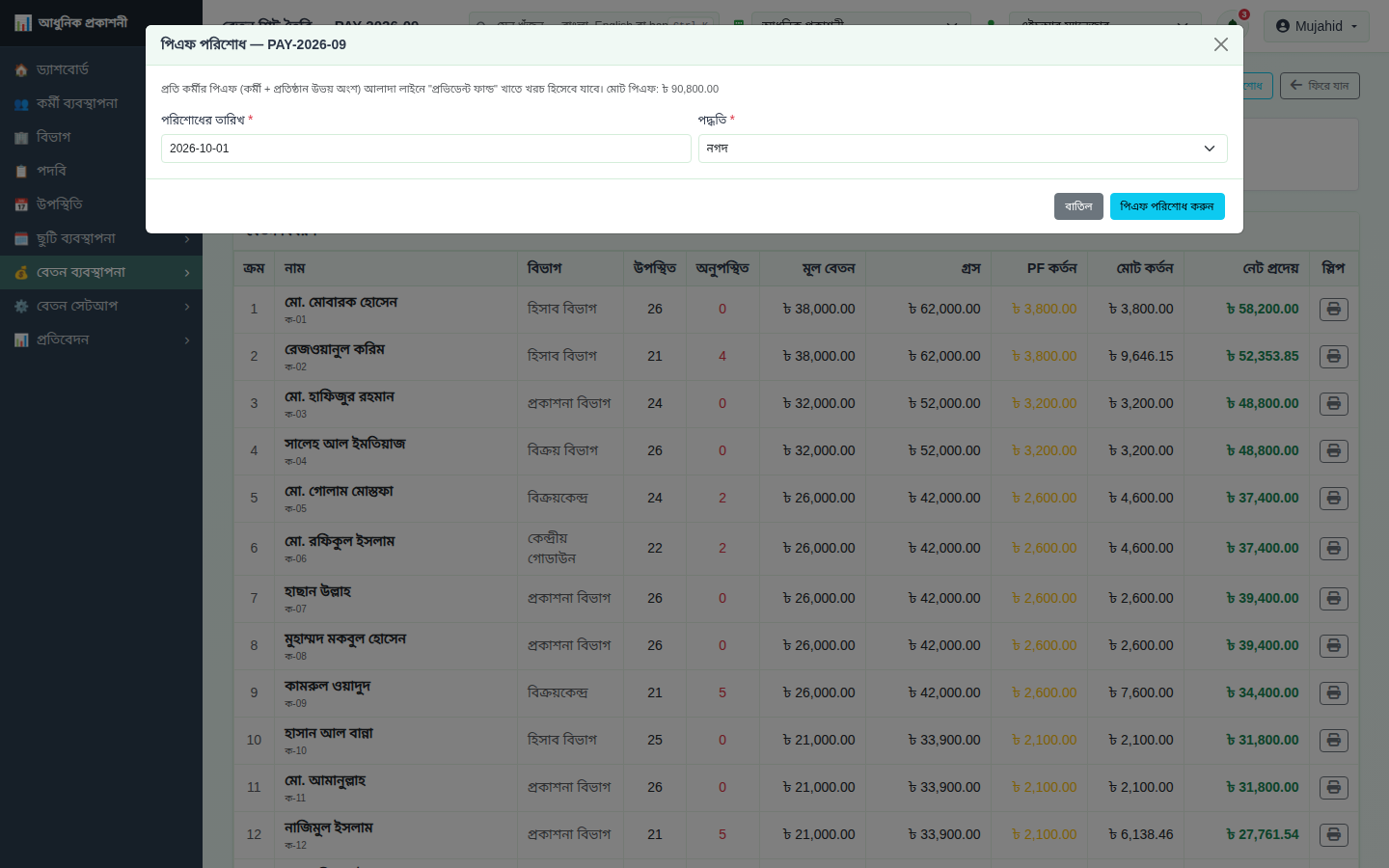Click the উপস্থিতি calendar icon in the sidebar
The image size is (1389, 868).
21,204
